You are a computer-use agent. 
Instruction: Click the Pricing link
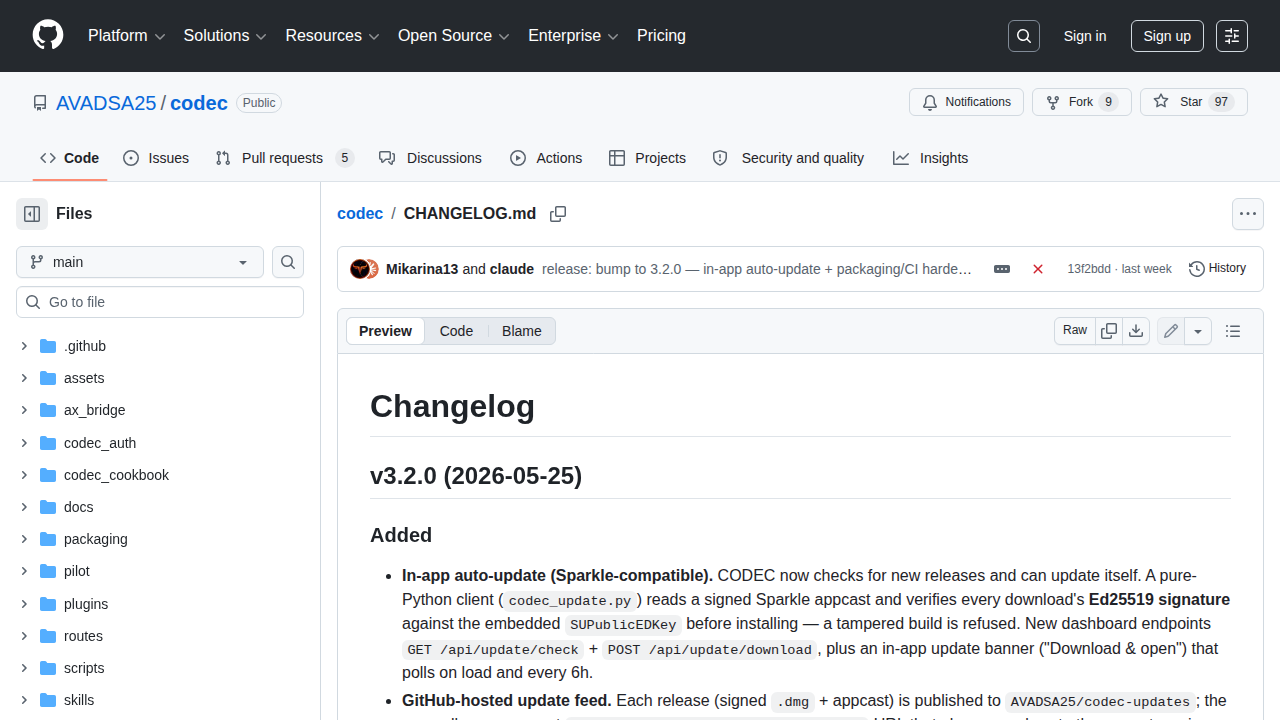coord(662,36)
